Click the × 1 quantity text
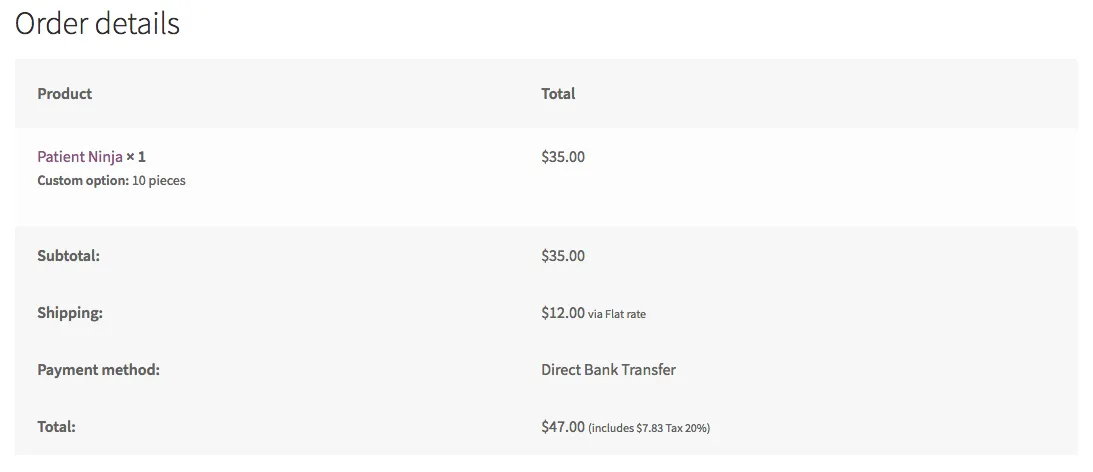The width and height of the screenshot is (1093, 472). click(x=136, y=157)
